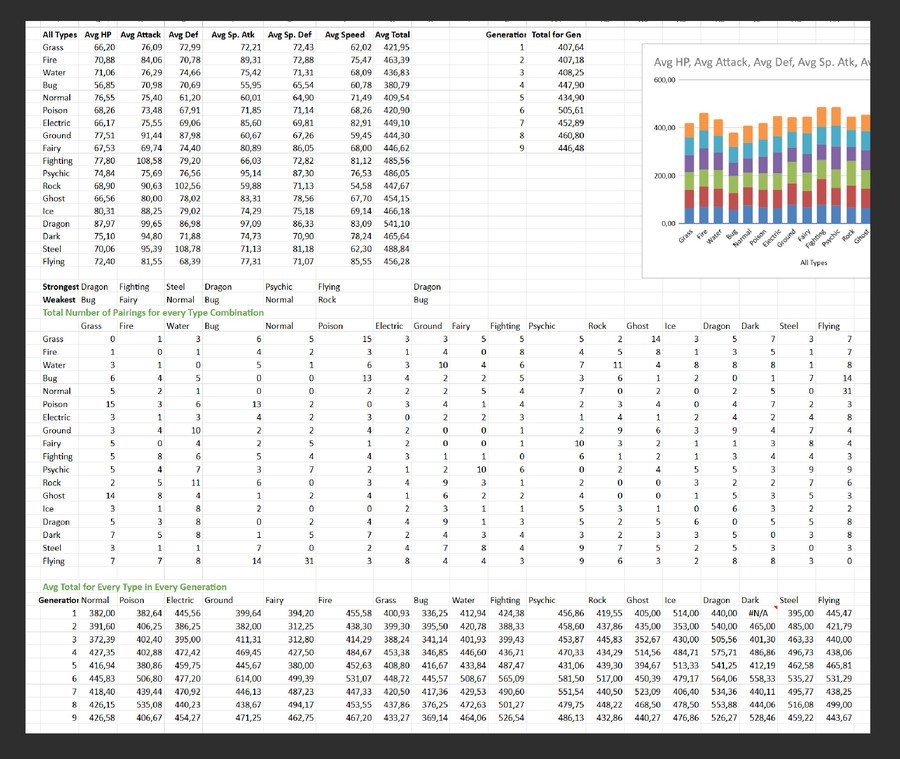Screen dimensions: 900x759
Task: Select the #N/A error cell under Dark
Action: coord(758,613)
